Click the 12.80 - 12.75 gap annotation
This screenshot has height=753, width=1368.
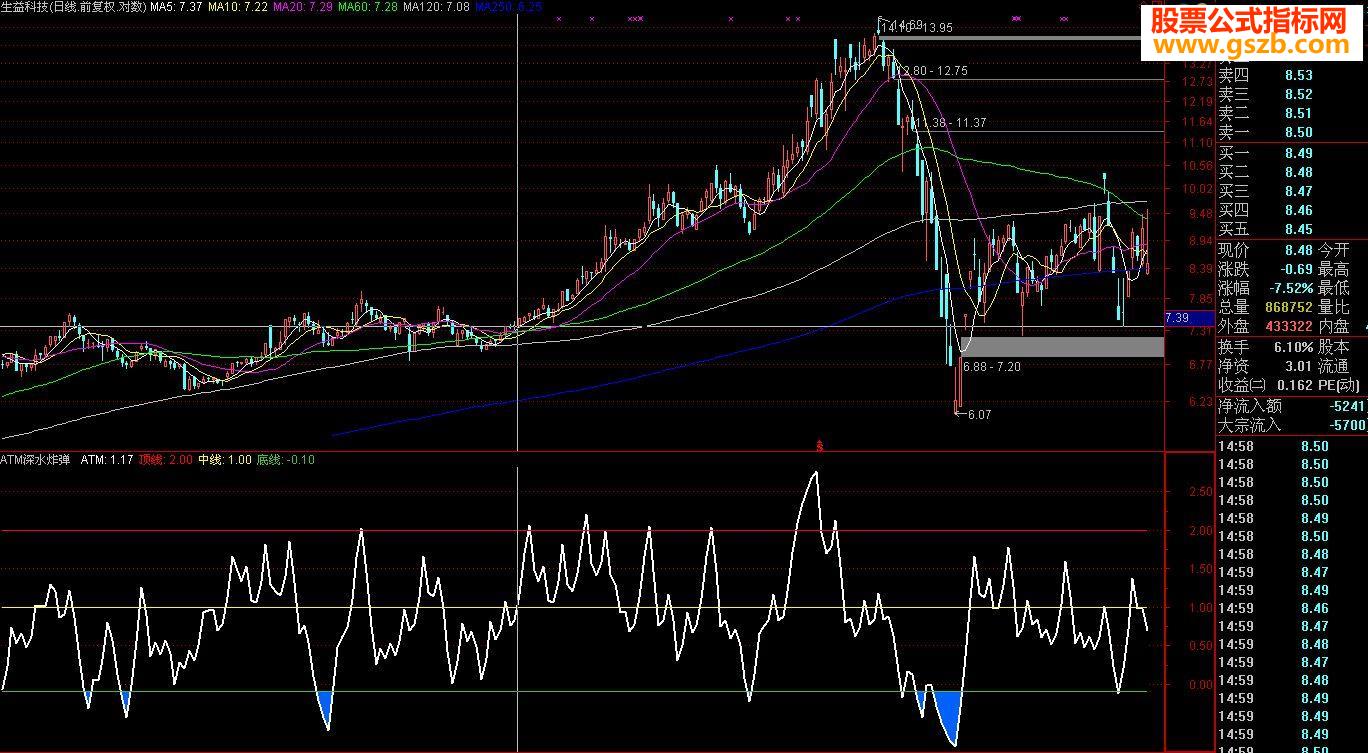point(934,71)
